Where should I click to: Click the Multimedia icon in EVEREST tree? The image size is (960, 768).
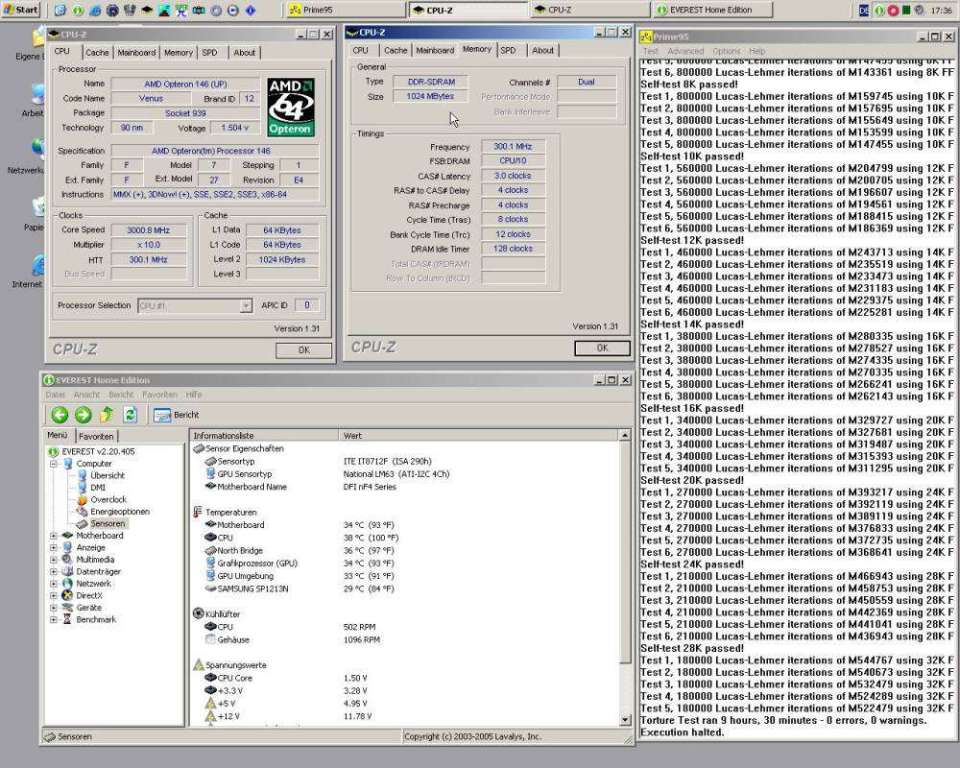tap(67, 559)
